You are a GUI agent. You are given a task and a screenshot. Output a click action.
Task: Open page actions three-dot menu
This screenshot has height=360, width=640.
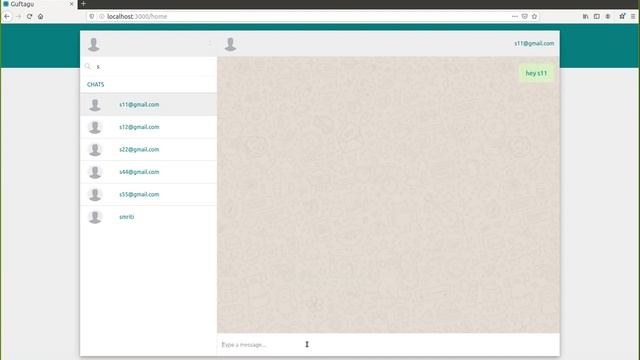(x=515, y=16)
